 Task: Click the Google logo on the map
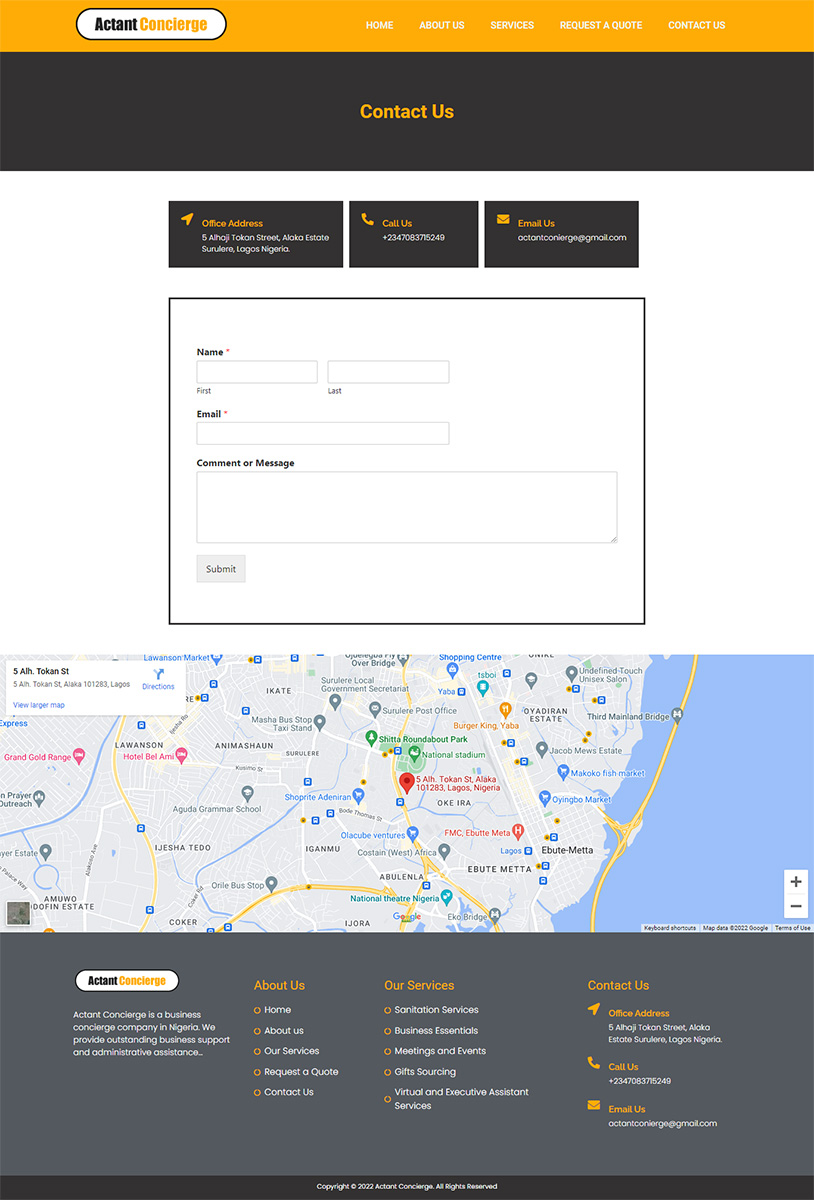coord(407,917)
